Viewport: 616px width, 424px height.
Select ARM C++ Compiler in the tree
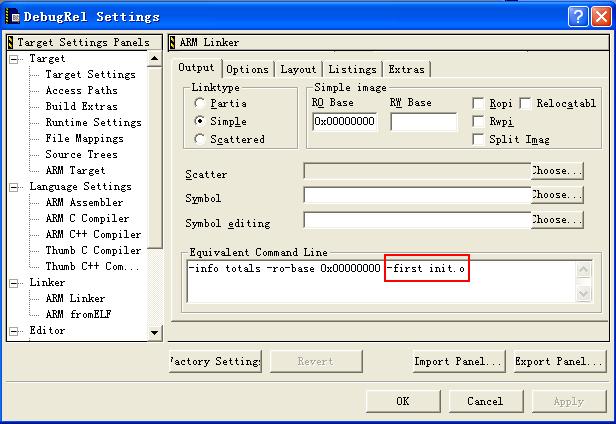click(x=93, y=235)
